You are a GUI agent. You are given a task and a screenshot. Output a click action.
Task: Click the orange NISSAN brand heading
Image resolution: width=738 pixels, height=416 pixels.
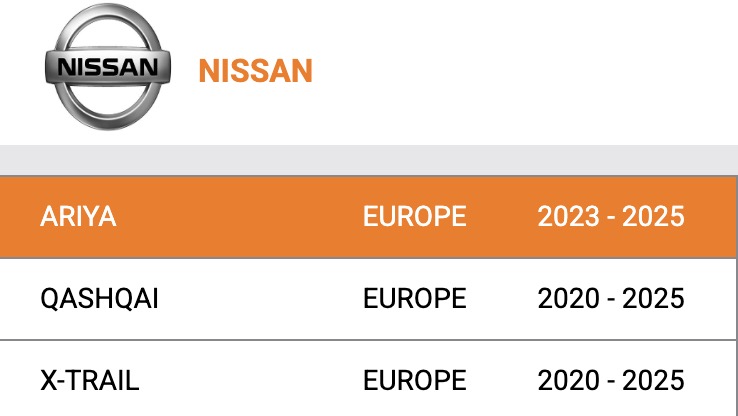click(255, 71)
